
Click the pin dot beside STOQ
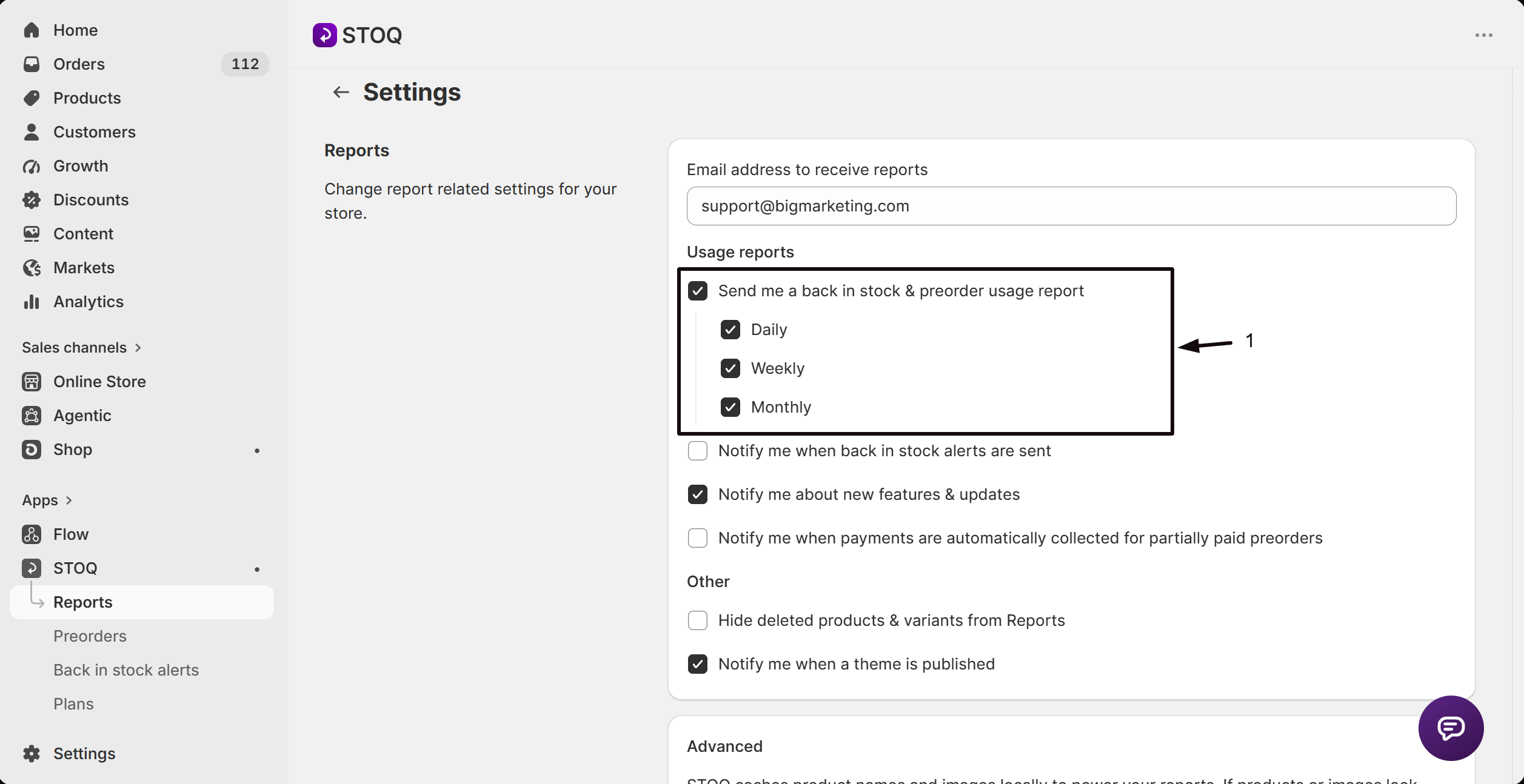pyautogui.click(x=257, y=570)
